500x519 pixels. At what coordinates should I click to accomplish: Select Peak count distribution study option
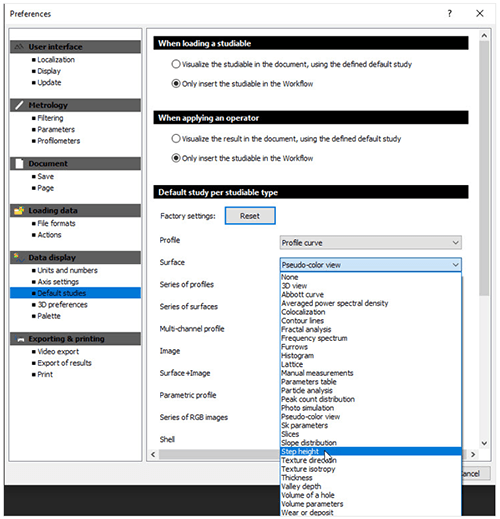pyautogui.click(x=371, y=399)
